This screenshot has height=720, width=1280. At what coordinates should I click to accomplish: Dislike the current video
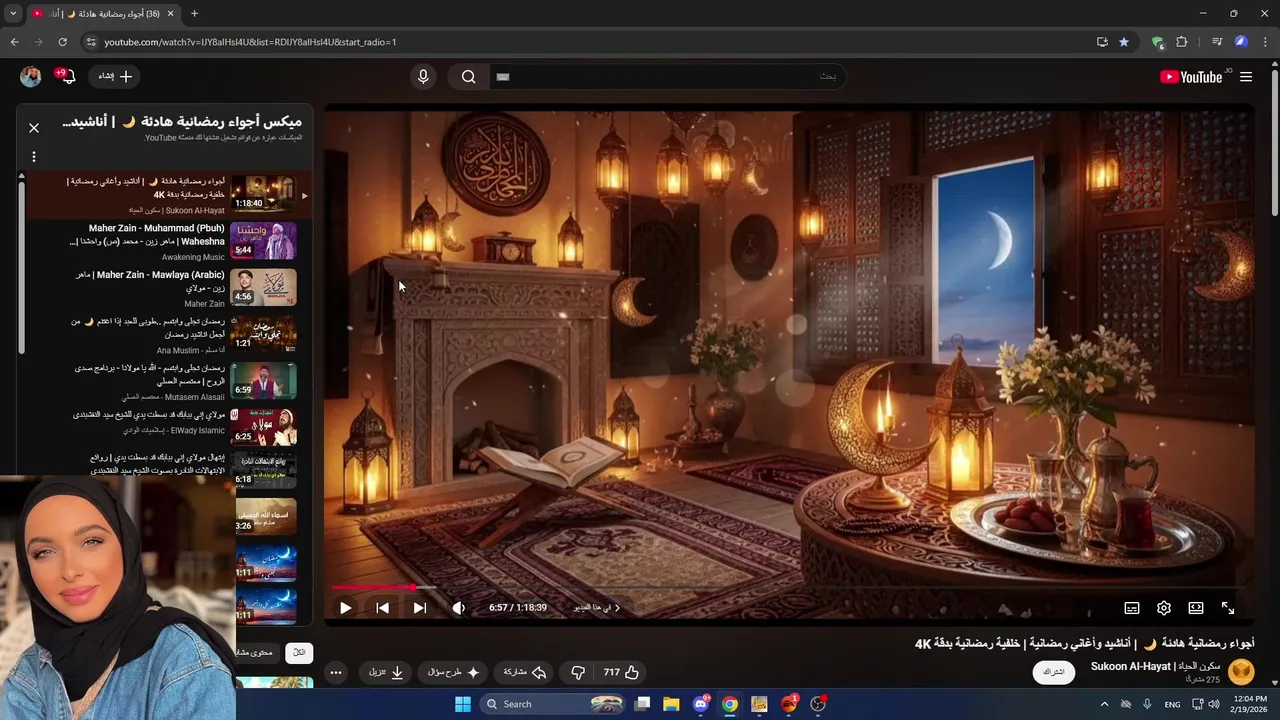(x=578, y=672)
